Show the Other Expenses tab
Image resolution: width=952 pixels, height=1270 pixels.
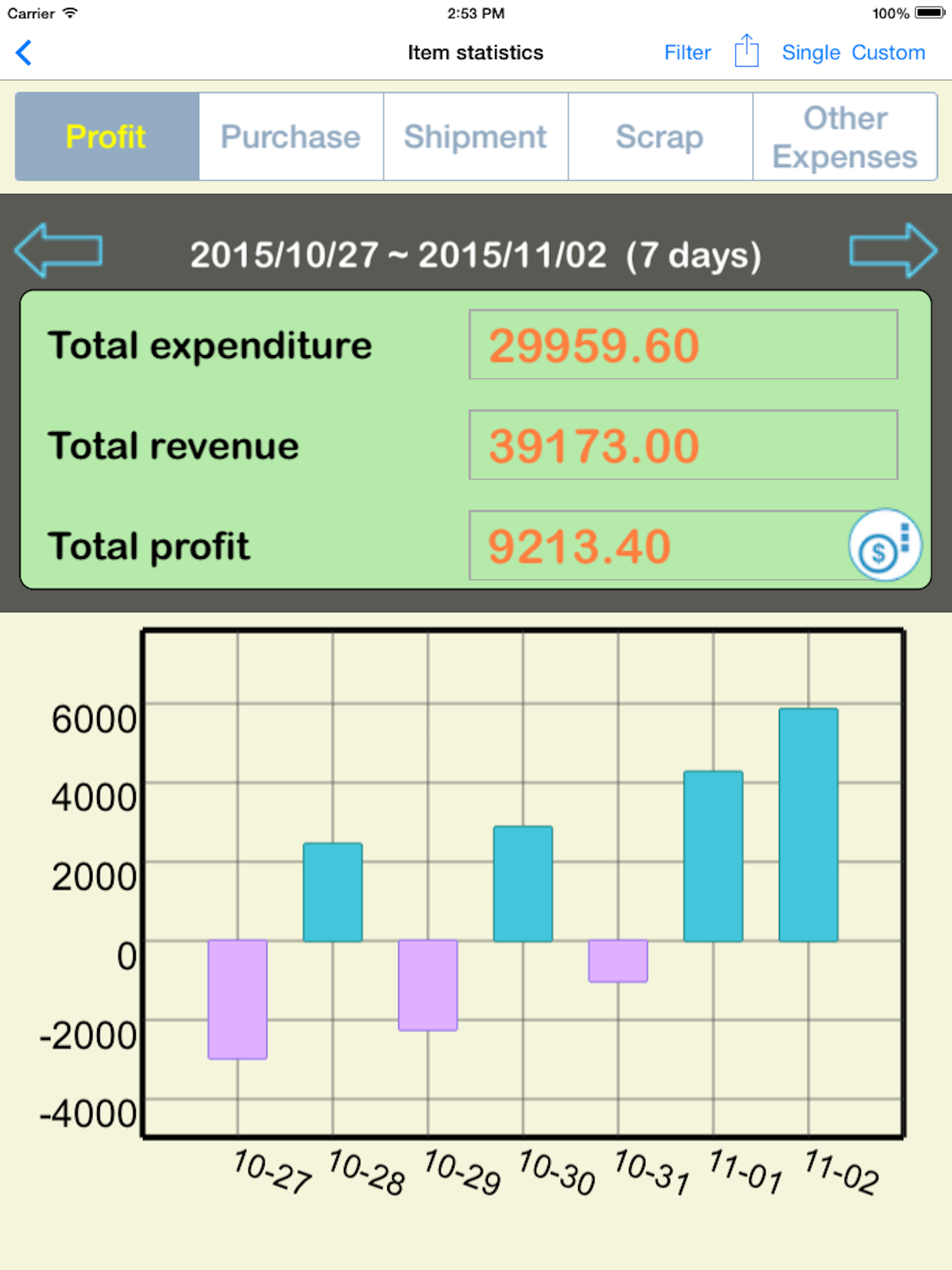coord(845,137)
